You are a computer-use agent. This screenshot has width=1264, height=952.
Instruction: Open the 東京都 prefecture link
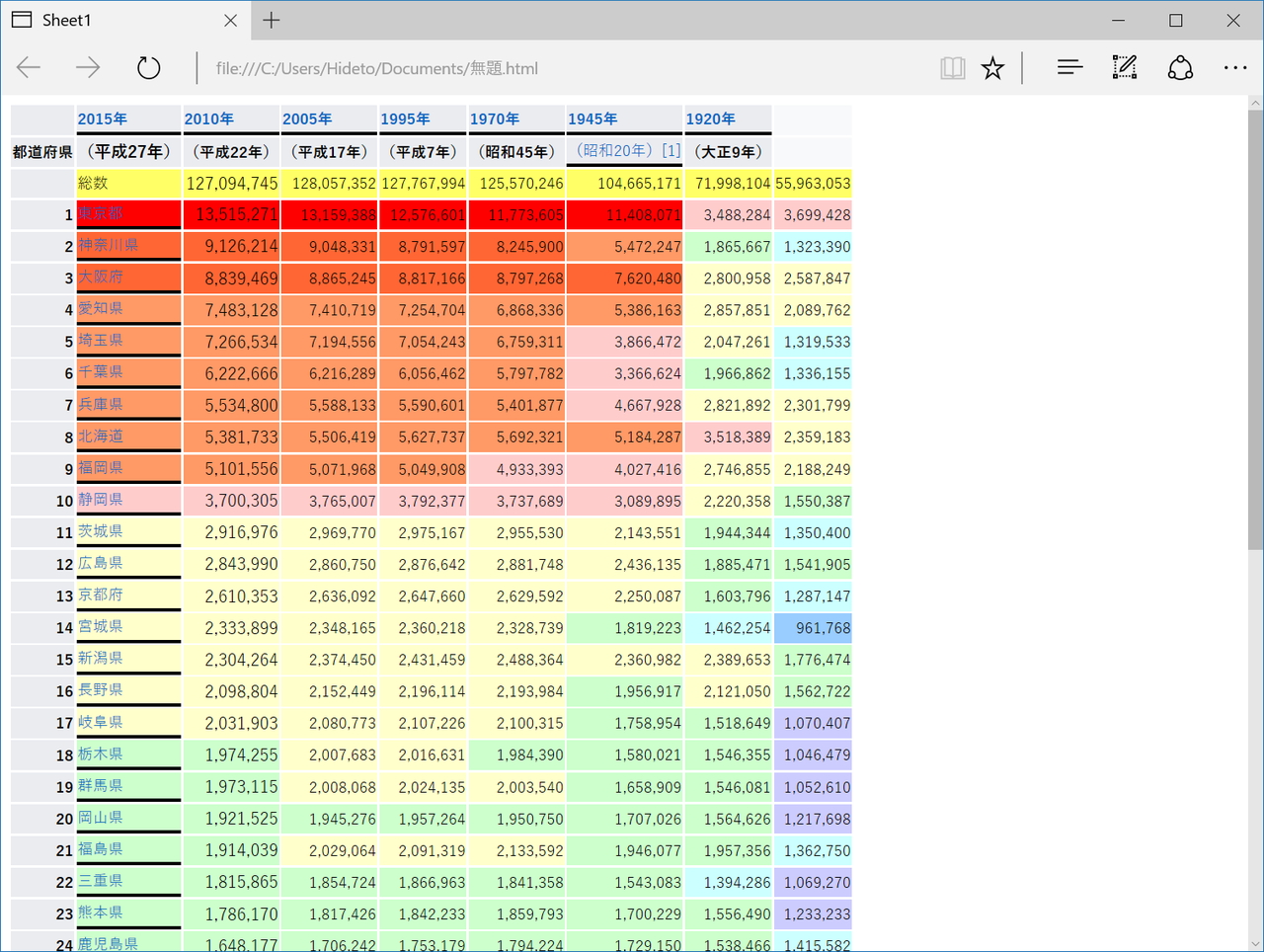pyautogui.click(x=101, y=213)
